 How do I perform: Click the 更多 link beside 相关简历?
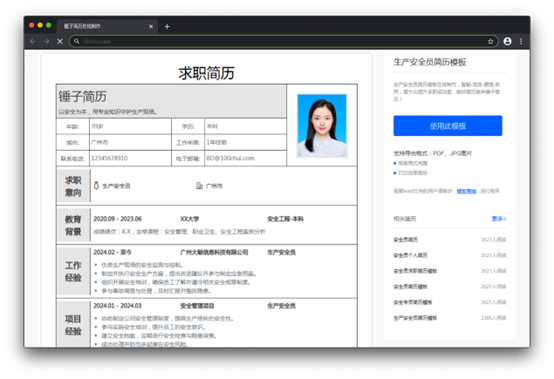point(499,219)
